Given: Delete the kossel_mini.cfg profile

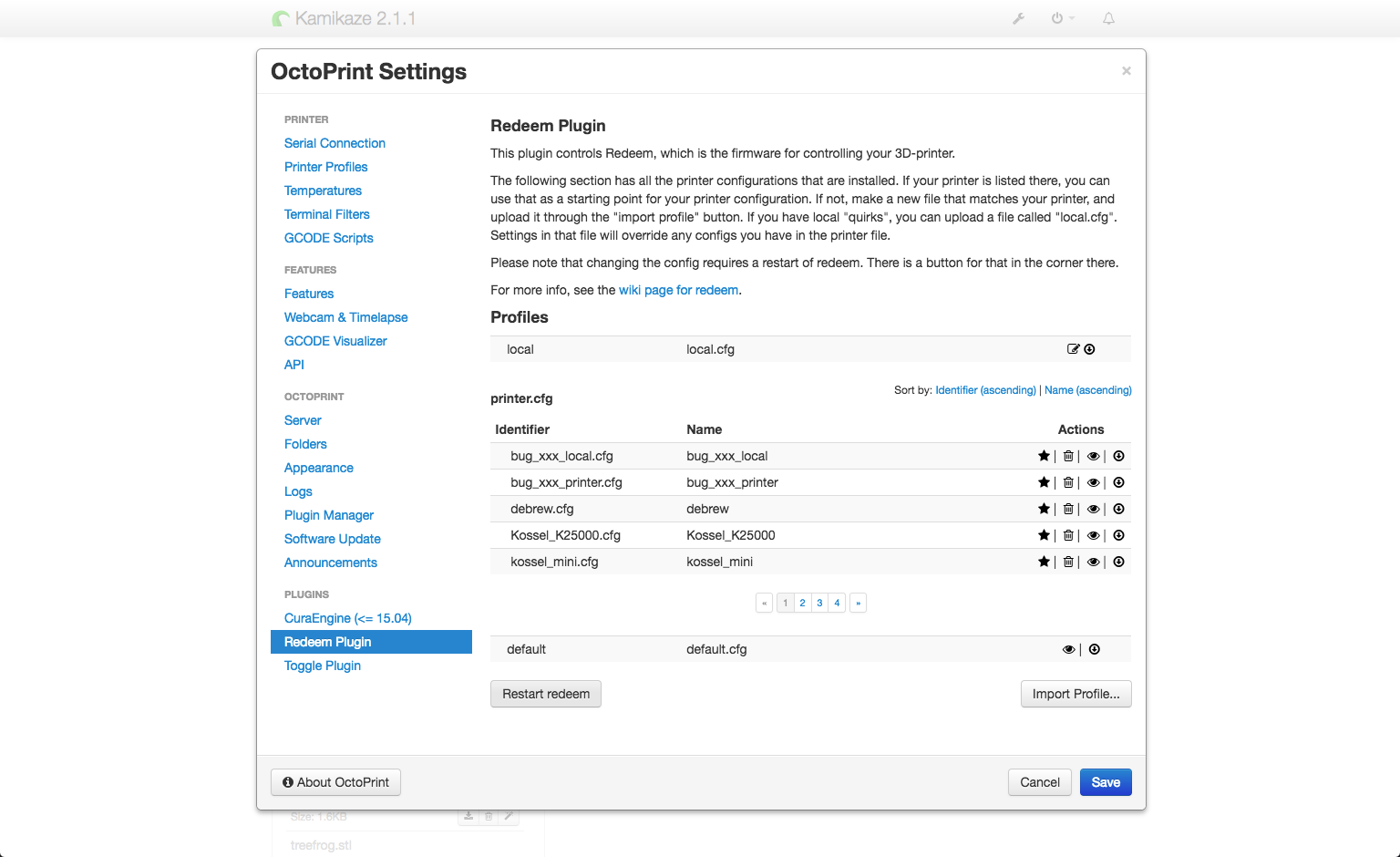Looking at the screenshot, I should (x=1068, y=562).
